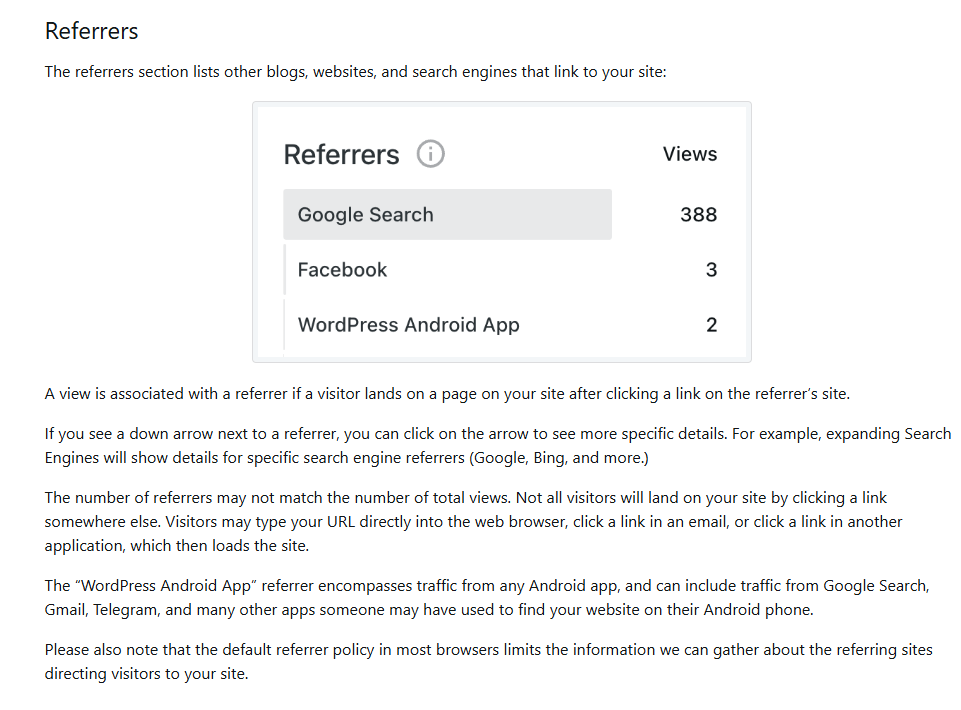Click WordPress Android App's view count of 2

[711, 325]
